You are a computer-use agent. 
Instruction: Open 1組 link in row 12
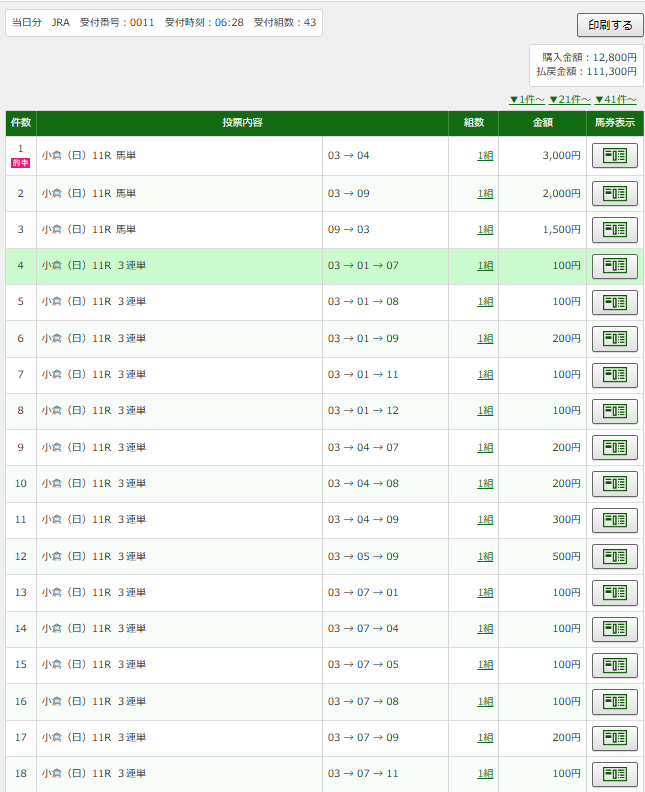(x=485, y=557)
